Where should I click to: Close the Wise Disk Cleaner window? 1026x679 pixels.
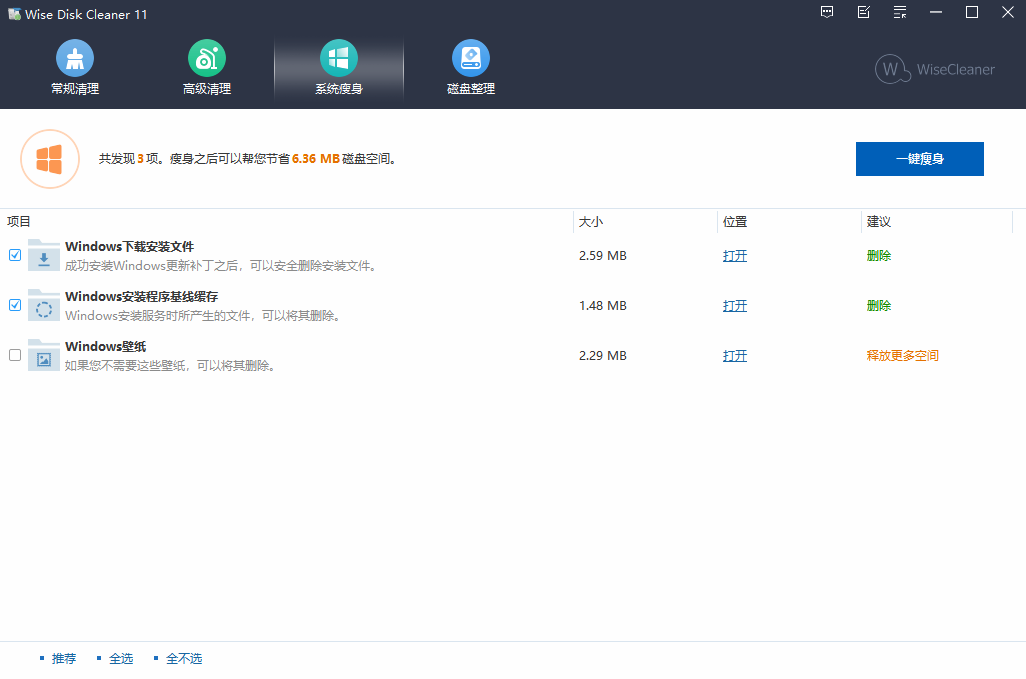point(1008,12)
